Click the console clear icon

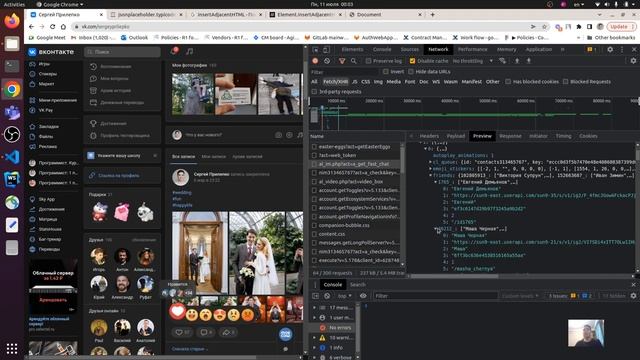pos(327,296)
